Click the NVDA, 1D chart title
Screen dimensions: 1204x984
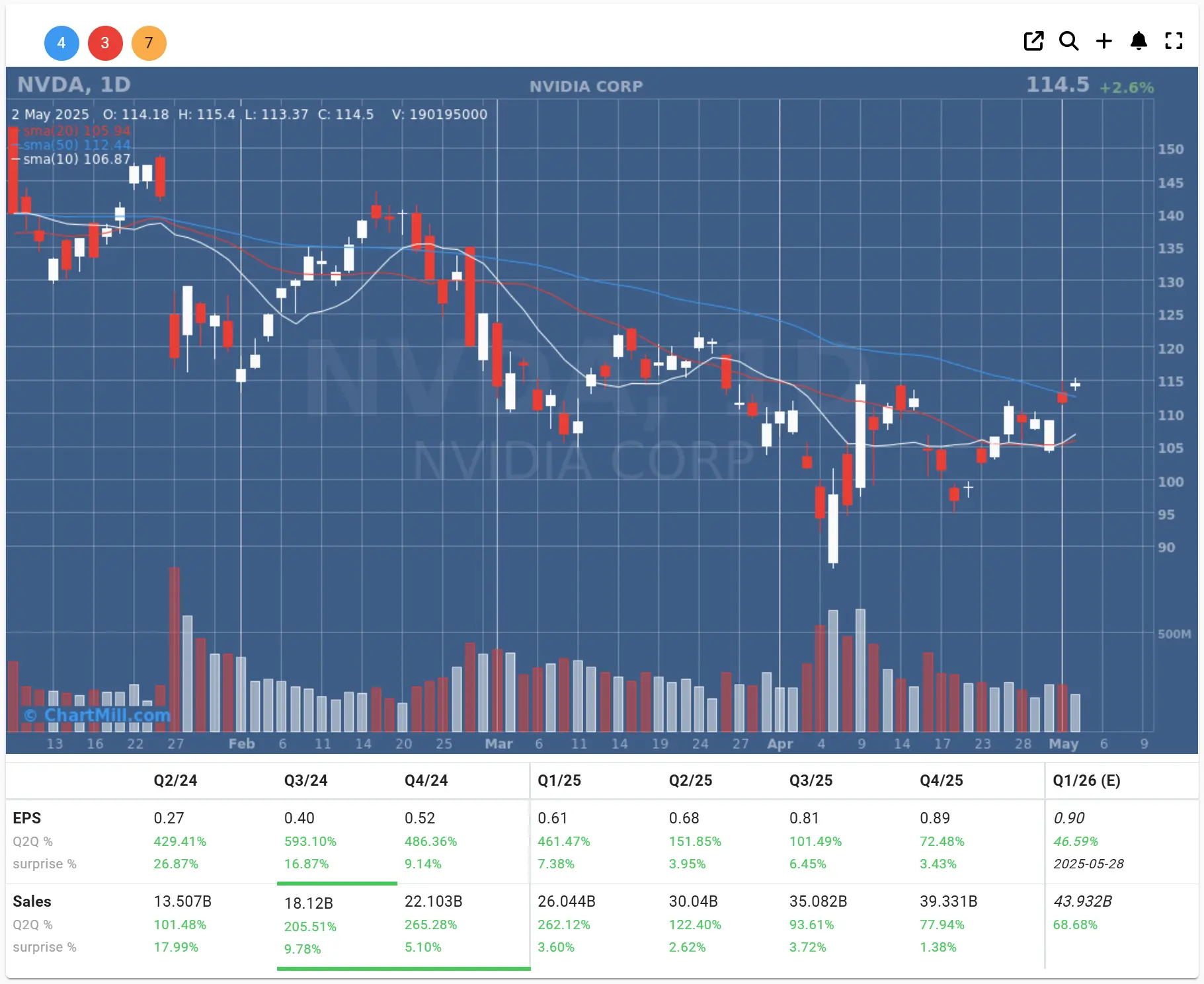click(74, 85)
